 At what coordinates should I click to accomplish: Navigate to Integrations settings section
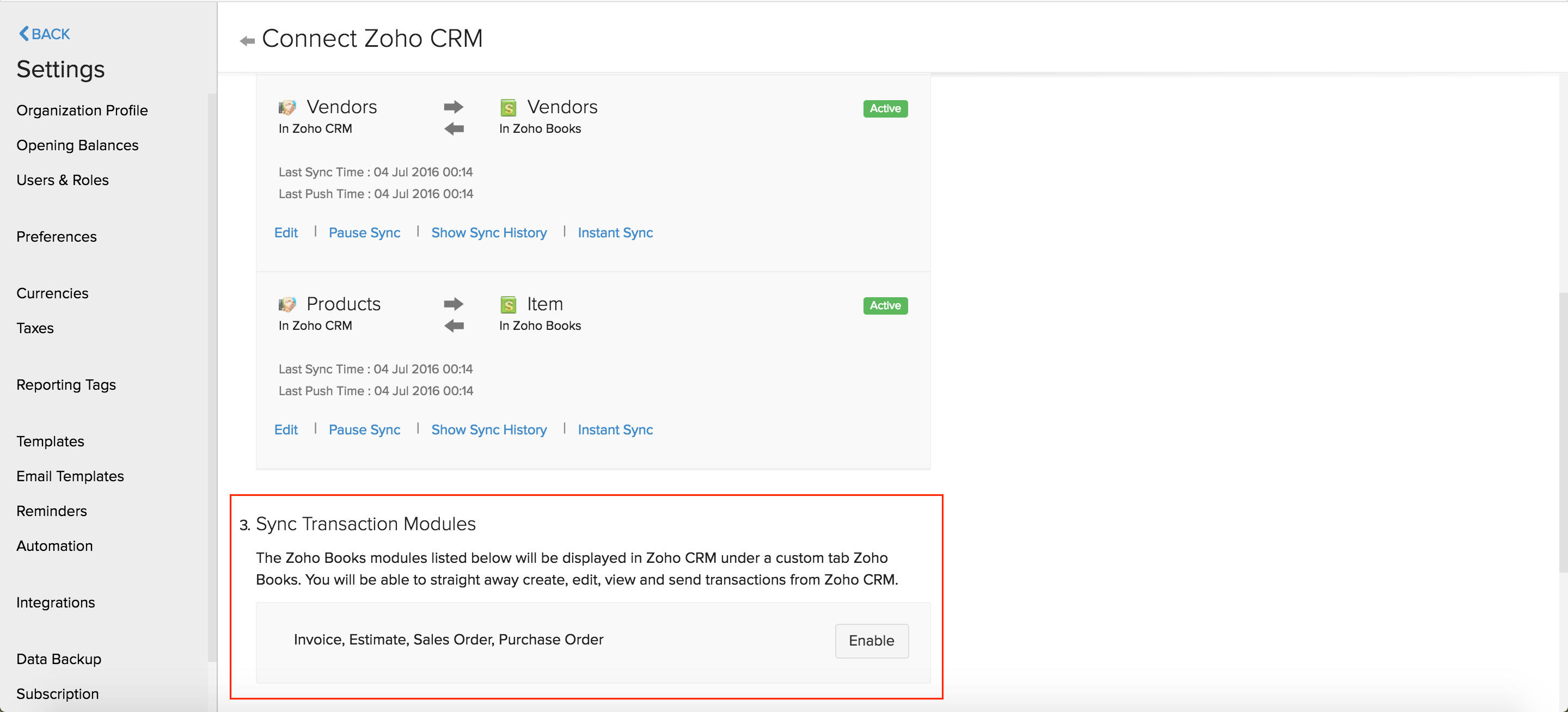(57, 602)
